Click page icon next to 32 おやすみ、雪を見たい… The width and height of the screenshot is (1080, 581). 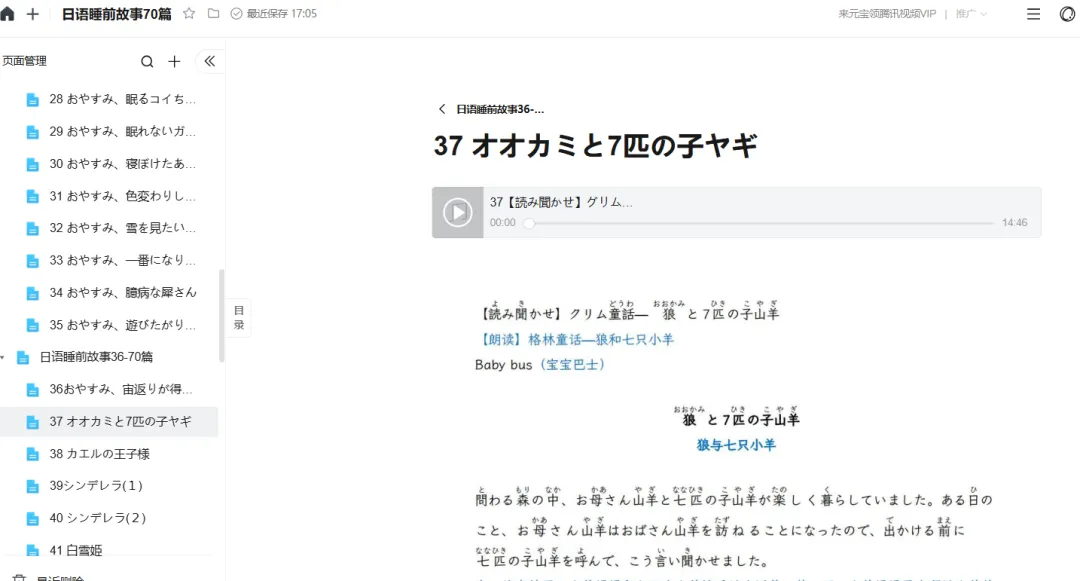(32, 229)
